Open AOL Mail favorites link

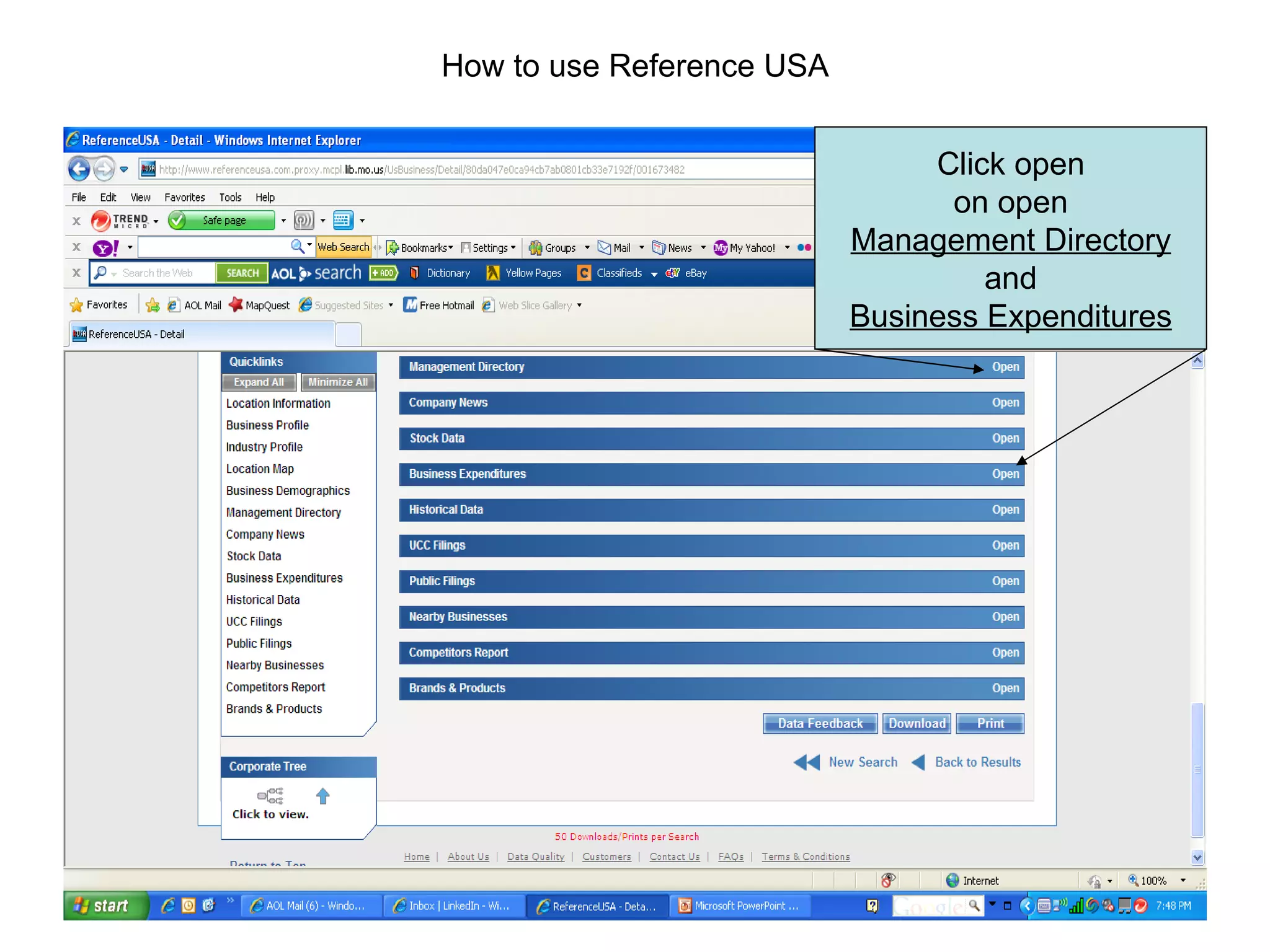click(x=195, y=305)
